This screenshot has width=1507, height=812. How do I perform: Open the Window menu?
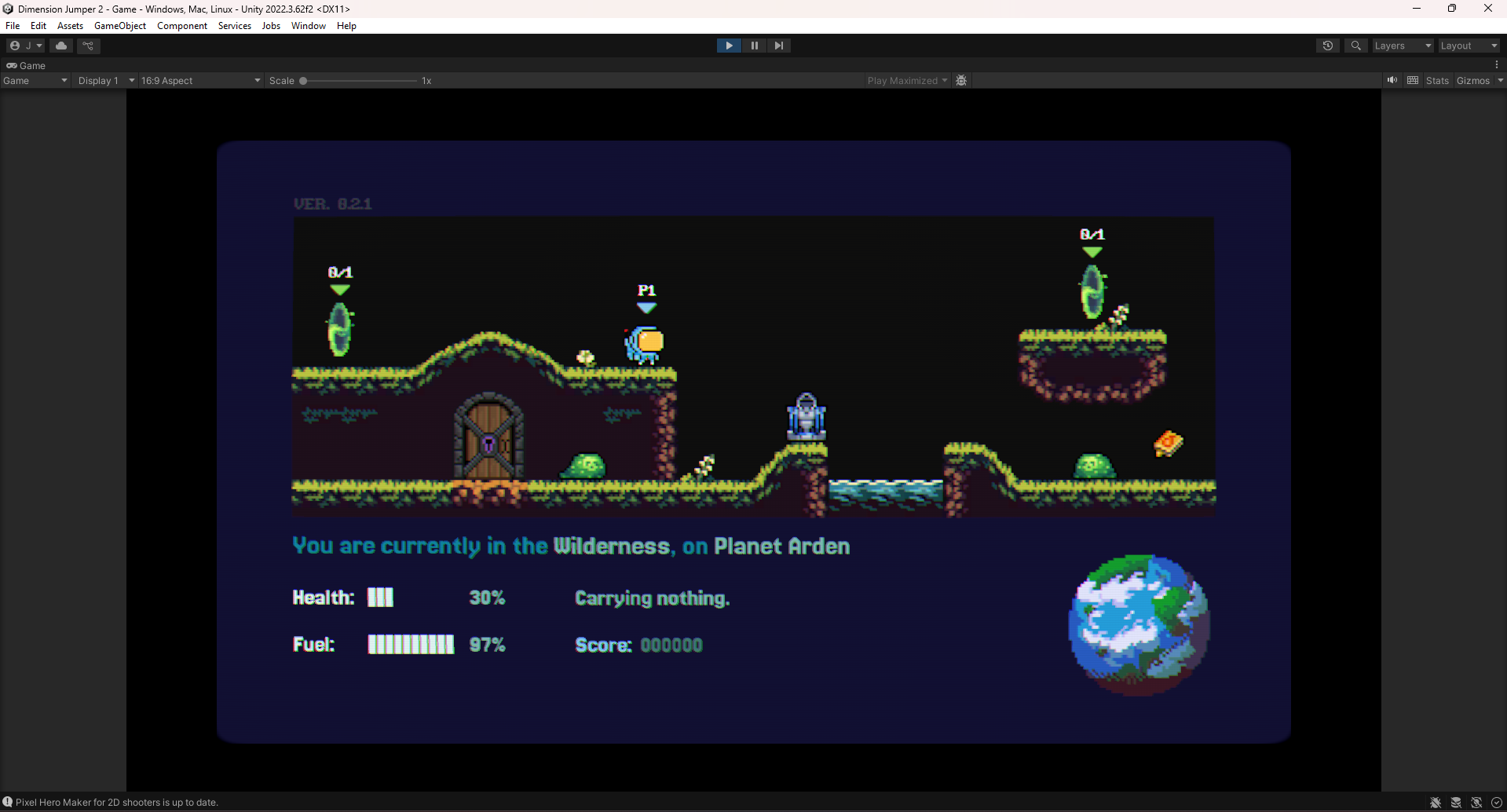[x=308, y=26]
